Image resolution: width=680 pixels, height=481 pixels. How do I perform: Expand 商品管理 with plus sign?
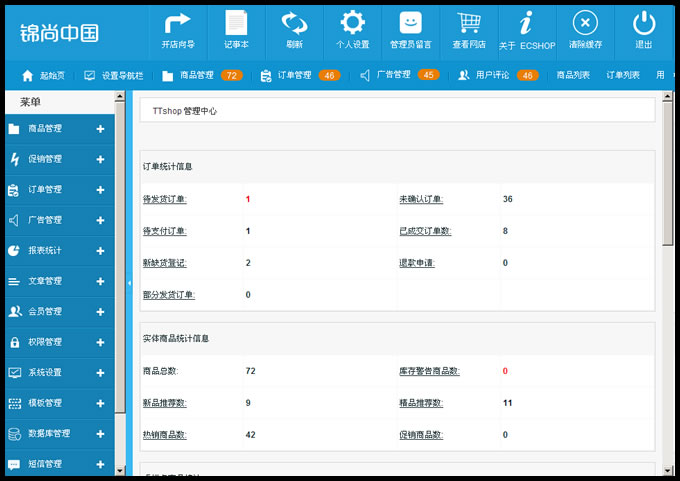point(100,129)
